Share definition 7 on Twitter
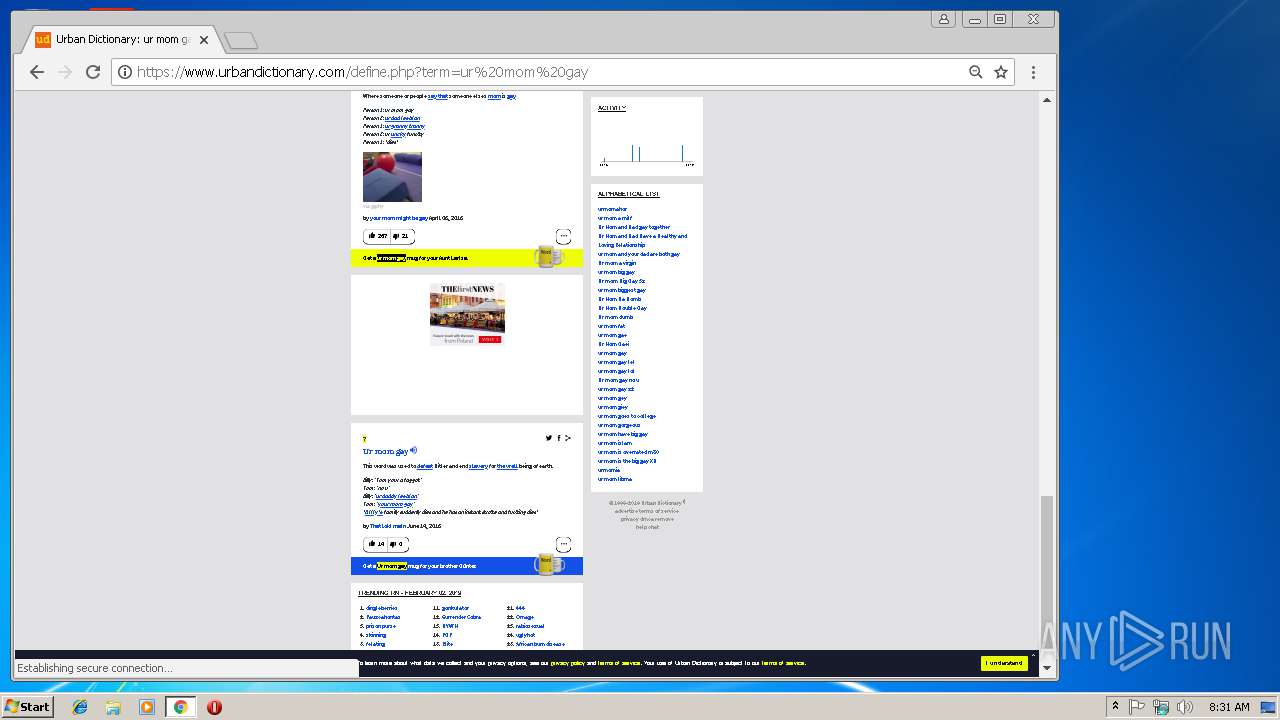This screenshot has width=1280, height=720. point(549,438)
